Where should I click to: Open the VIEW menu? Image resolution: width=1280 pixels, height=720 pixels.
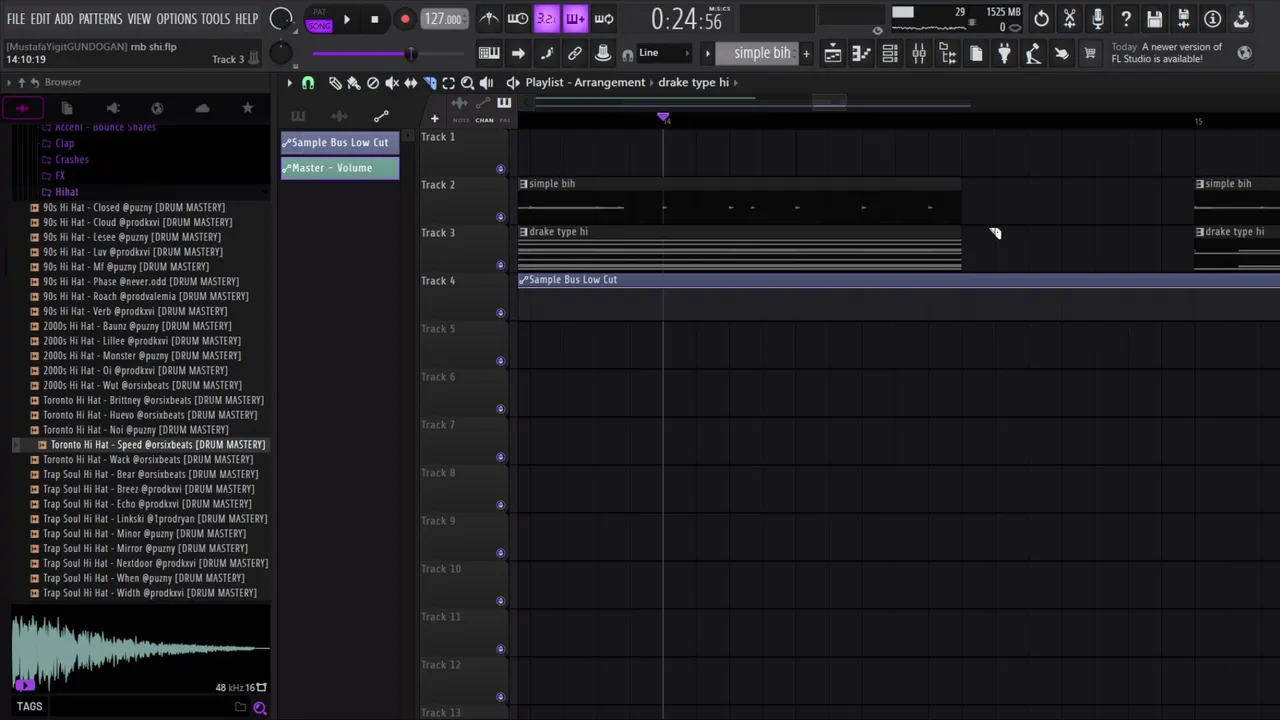(x=139, y=19)
